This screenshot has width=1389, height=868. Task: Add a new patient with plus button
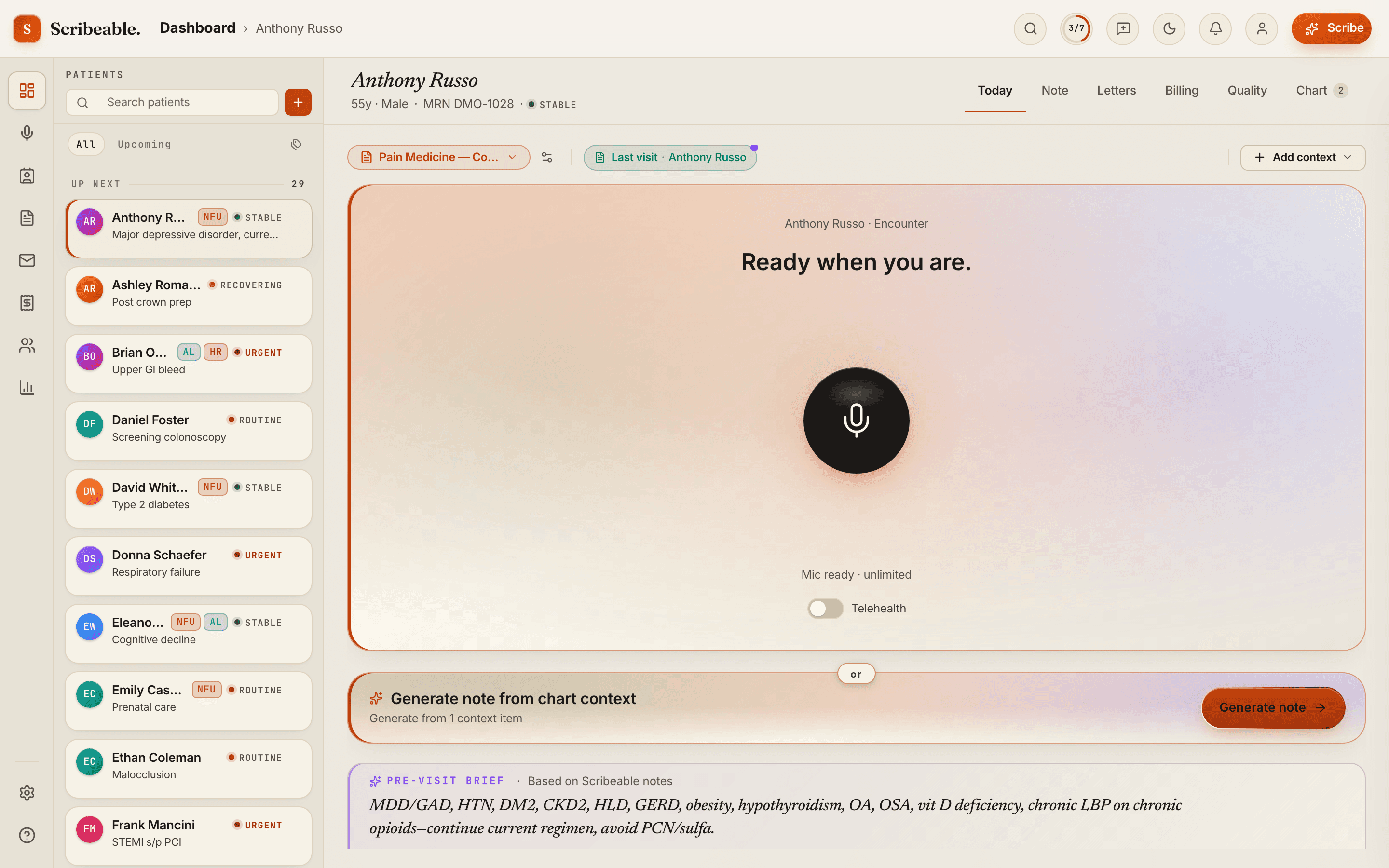298,102
